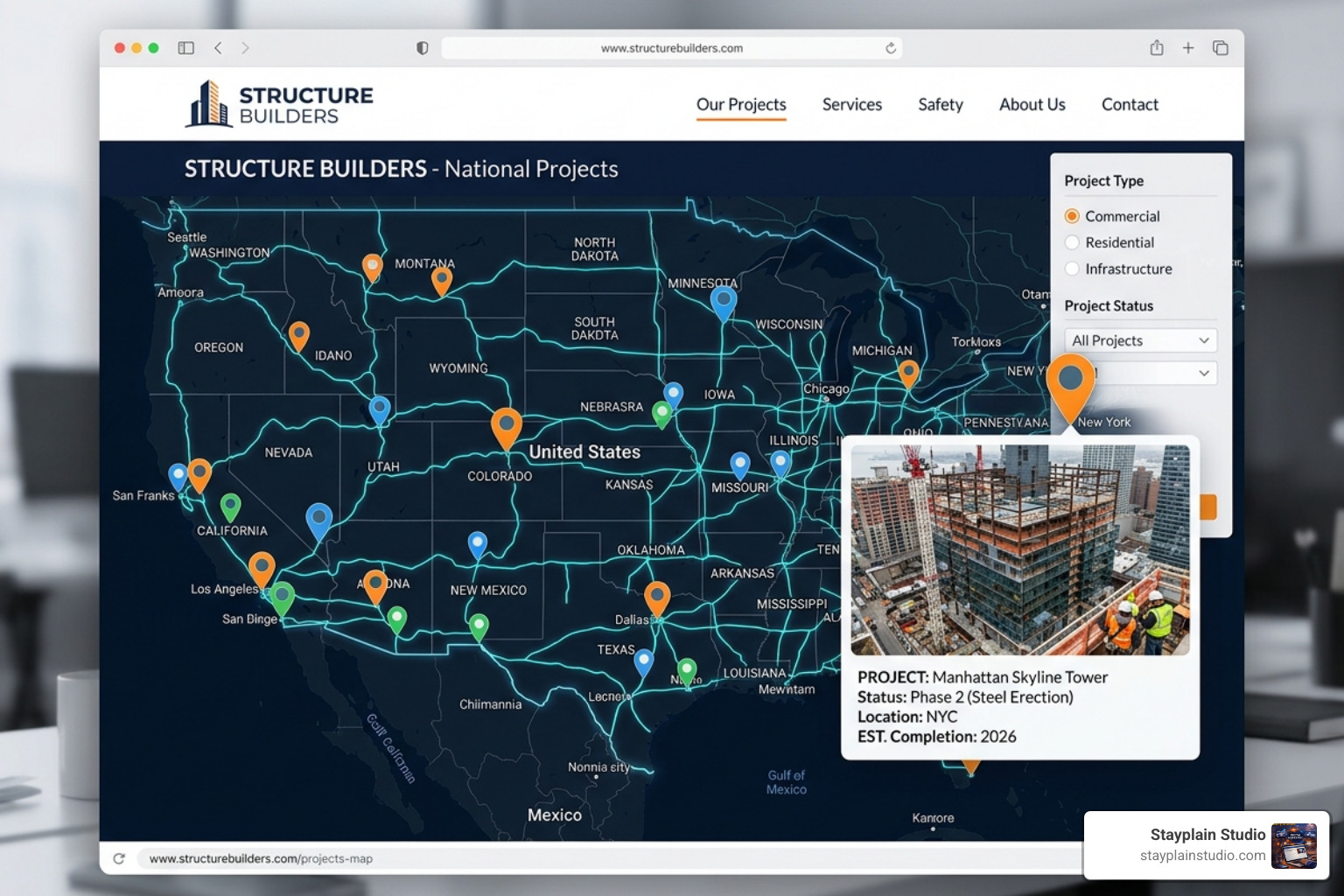Click the orange map pin near Dallas
This screenshot has width=1344, height=896.
click(x=657, y=599)
